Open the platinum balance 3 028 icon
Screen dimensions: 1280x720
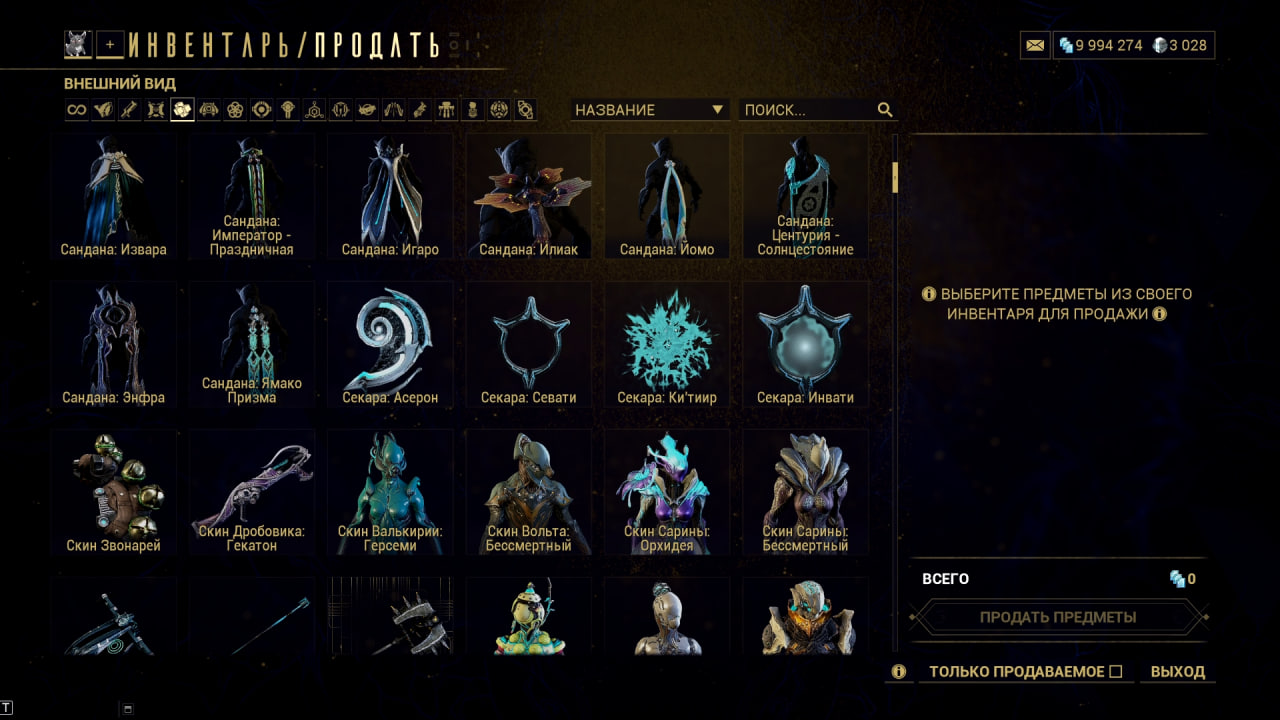pos(1159,45)
